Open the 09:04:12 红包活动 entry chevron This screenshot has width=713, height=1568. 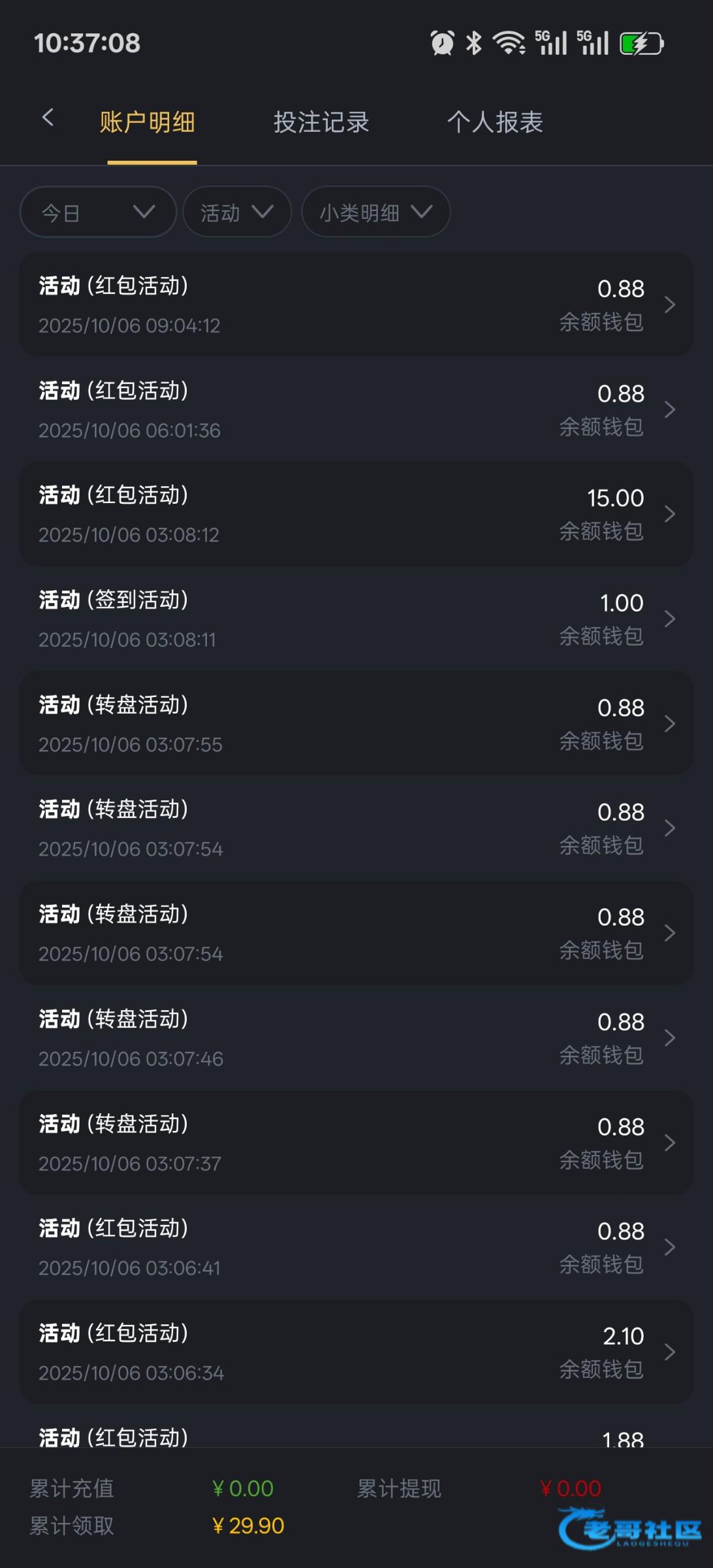[669, 304]
